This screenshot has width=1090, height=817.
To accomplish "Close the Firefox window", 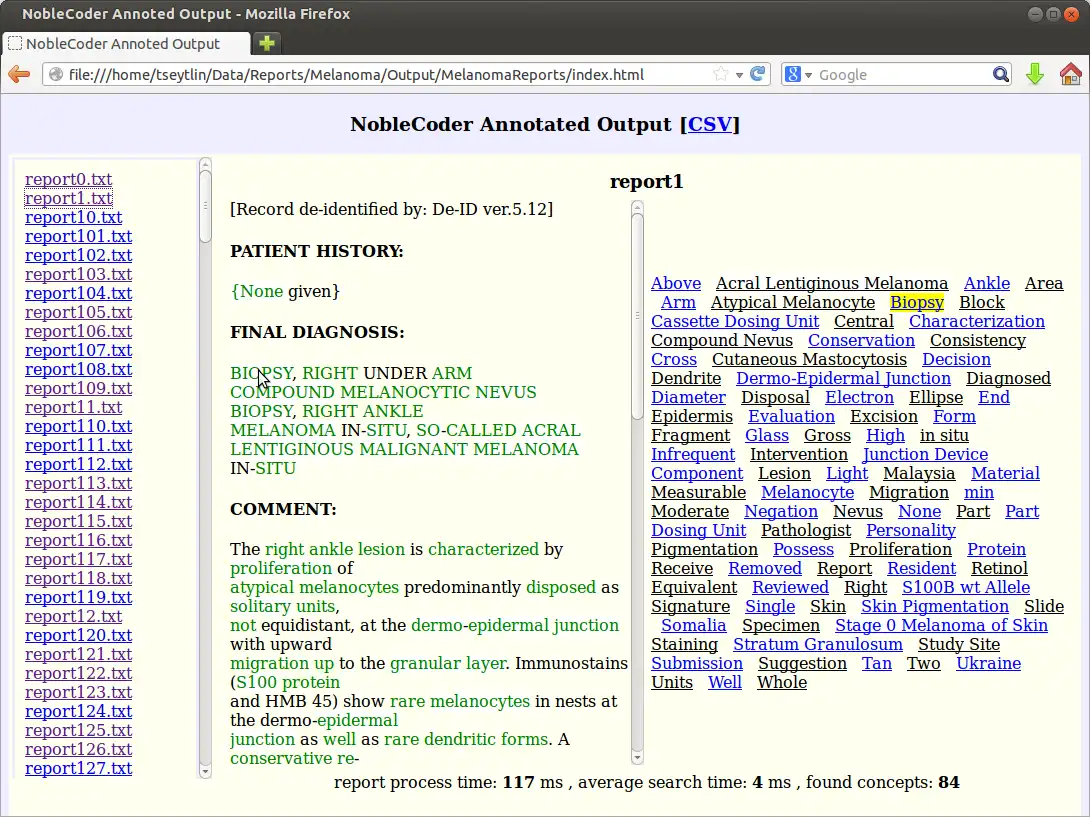I will [x=1072, y=14].
